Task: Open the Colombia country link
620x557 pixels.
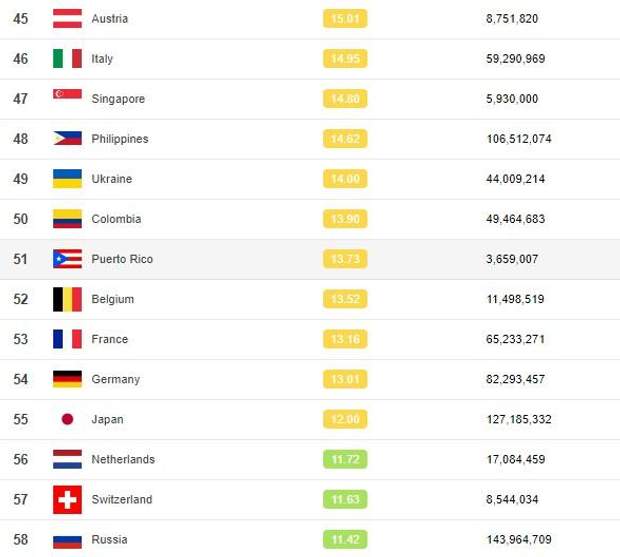Action: pyautogui.click(x=116, y=219)
